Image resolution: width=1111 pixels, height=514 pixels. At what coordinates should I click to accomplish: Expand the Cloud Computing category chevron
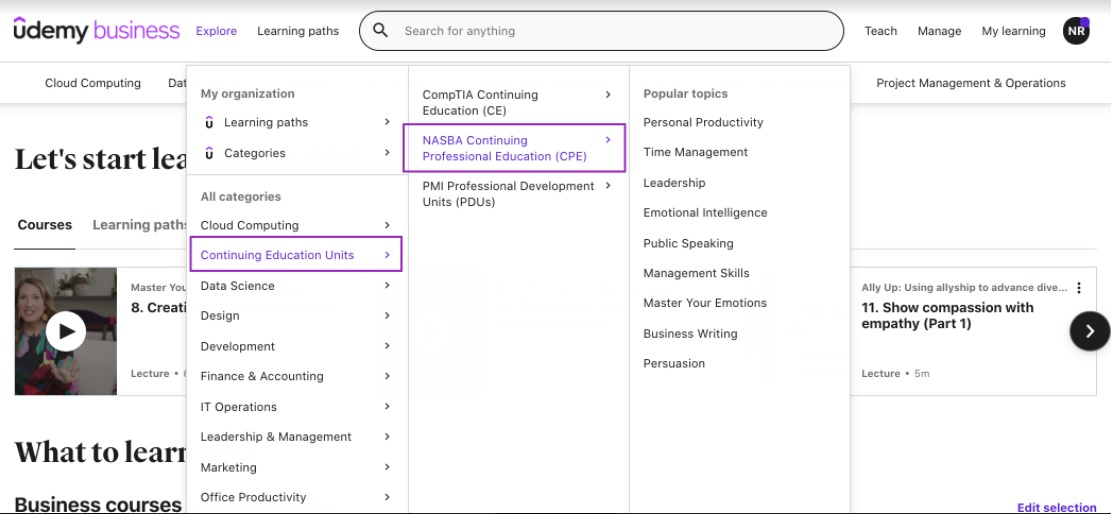tap(387, 225)
